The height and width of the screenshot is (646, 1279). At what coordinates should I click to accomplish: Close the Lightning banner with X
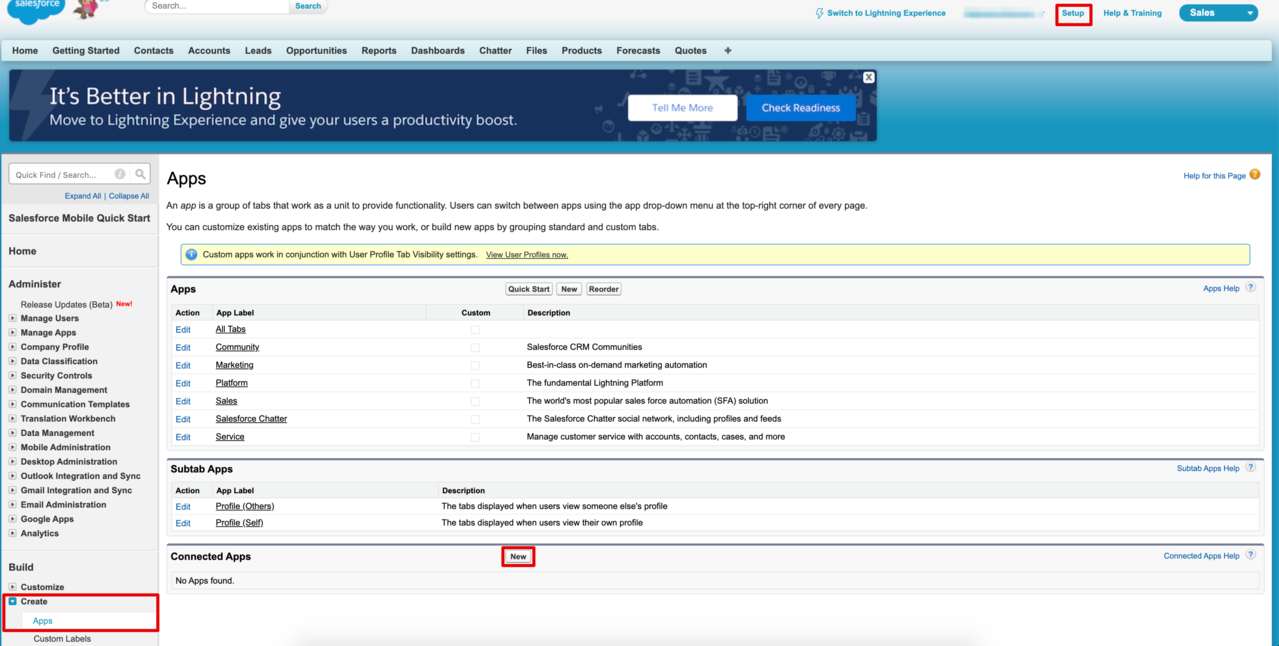tap(868, 77)
